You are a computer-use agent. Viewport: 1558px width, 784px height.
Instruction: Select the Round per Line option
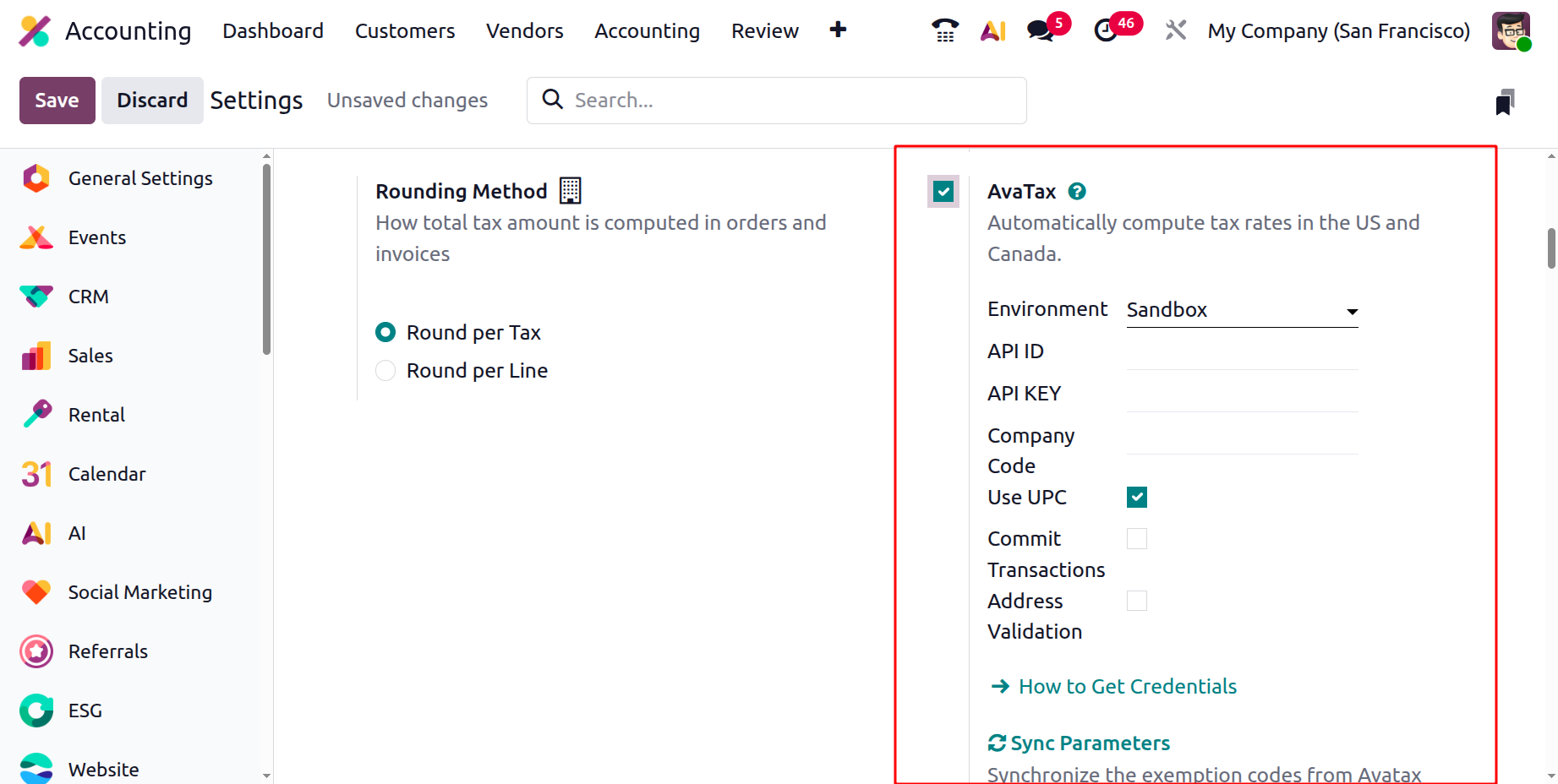[x=385, y=371]
